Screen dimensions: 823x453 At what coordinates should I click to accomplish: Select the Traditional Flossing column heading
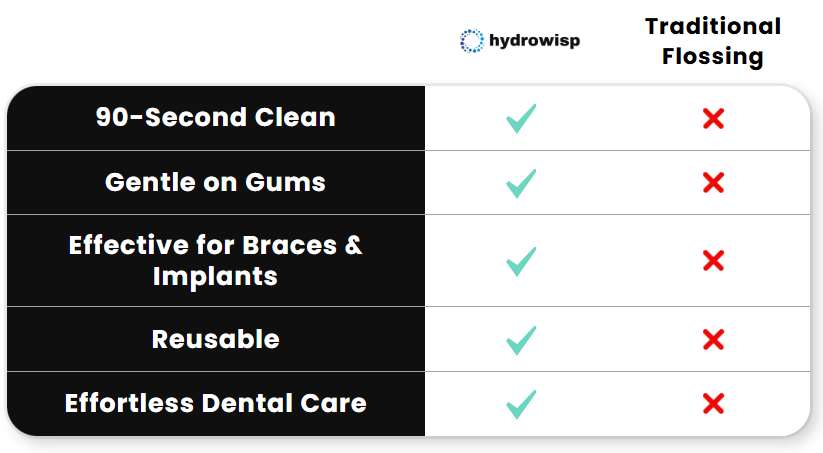coord(713,41)
